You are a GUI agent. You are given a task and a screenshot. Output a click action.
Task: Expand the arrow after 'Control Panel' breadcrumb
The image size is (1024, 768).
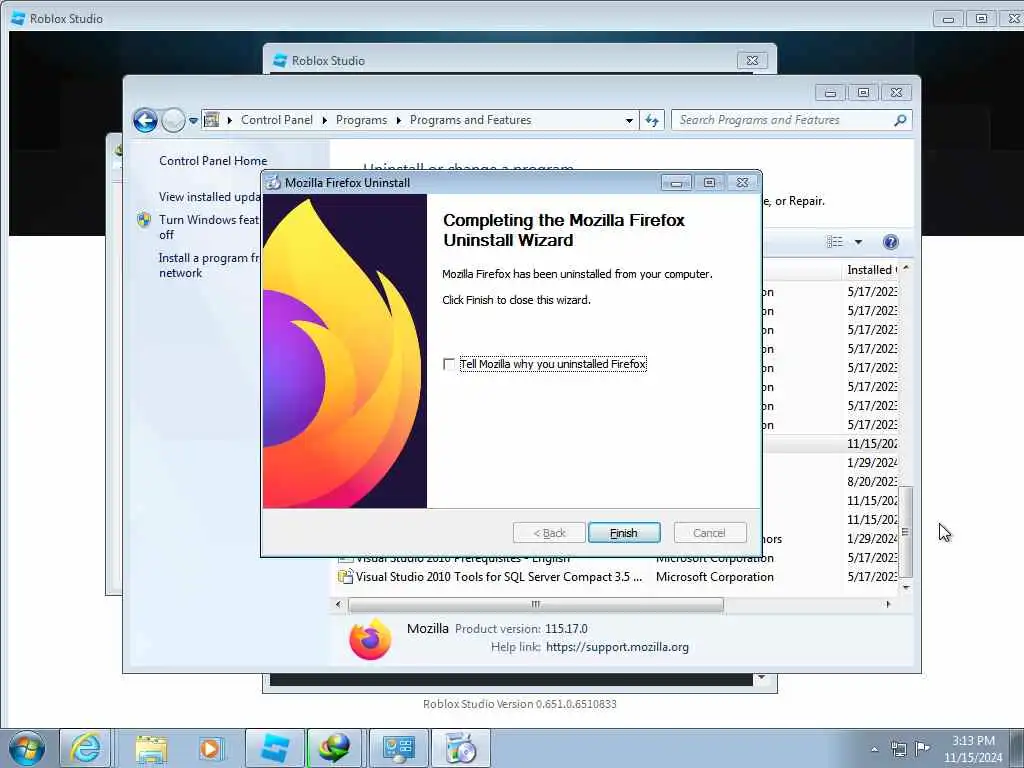pyautogui.click(x=325, y=120)
